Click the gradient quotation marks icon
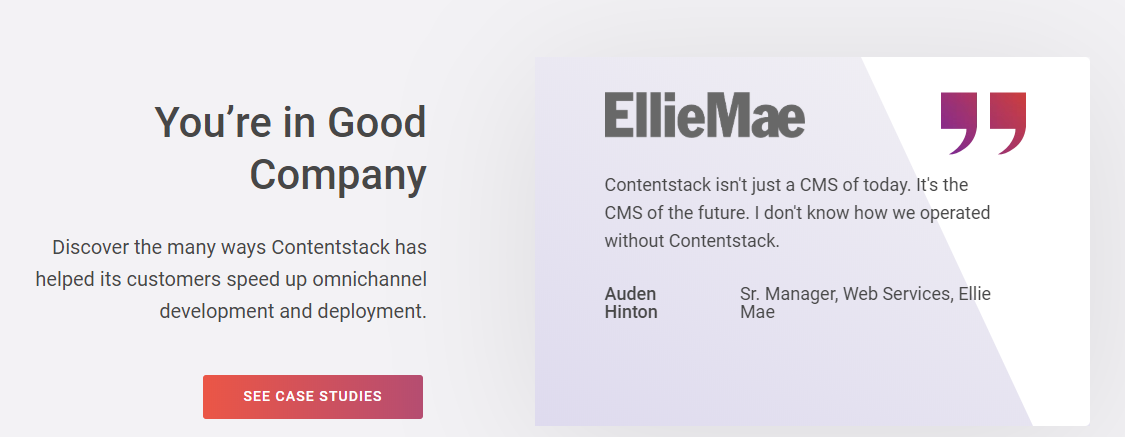This screenshot has width=1125, height=437. click(983, 123)
